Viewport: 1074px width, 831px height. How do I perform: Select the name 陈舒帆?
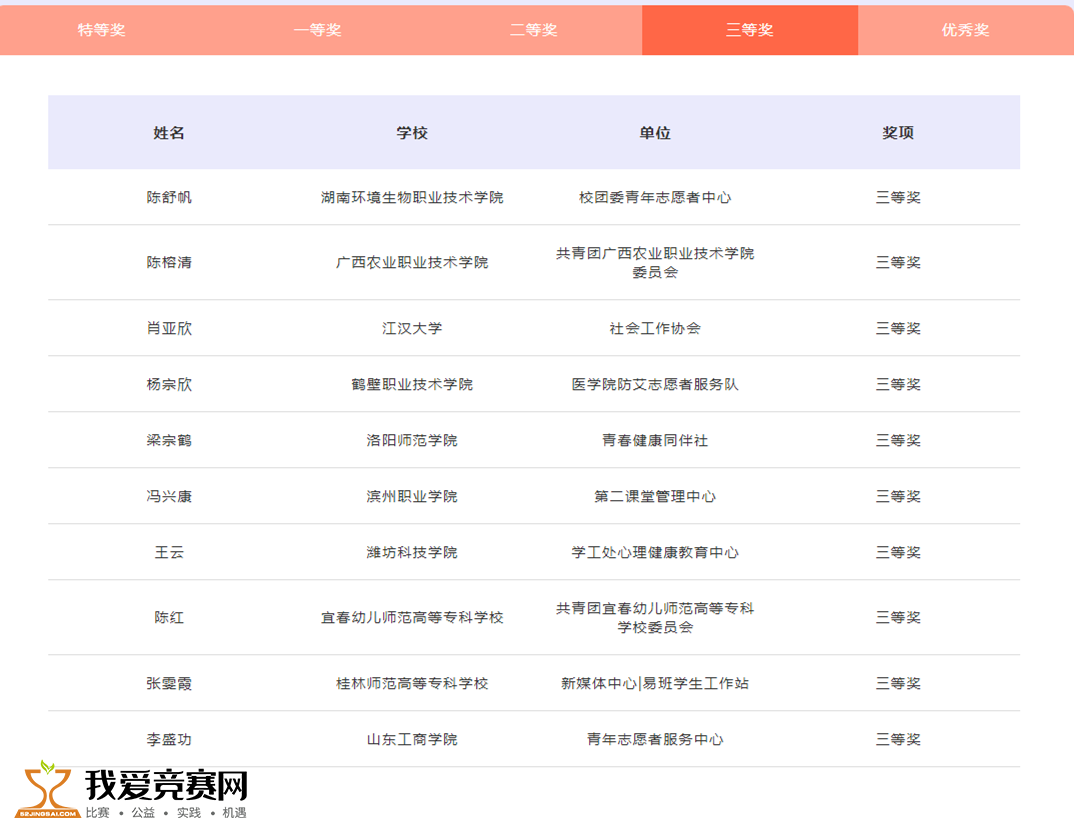click(x=169, y=197)
